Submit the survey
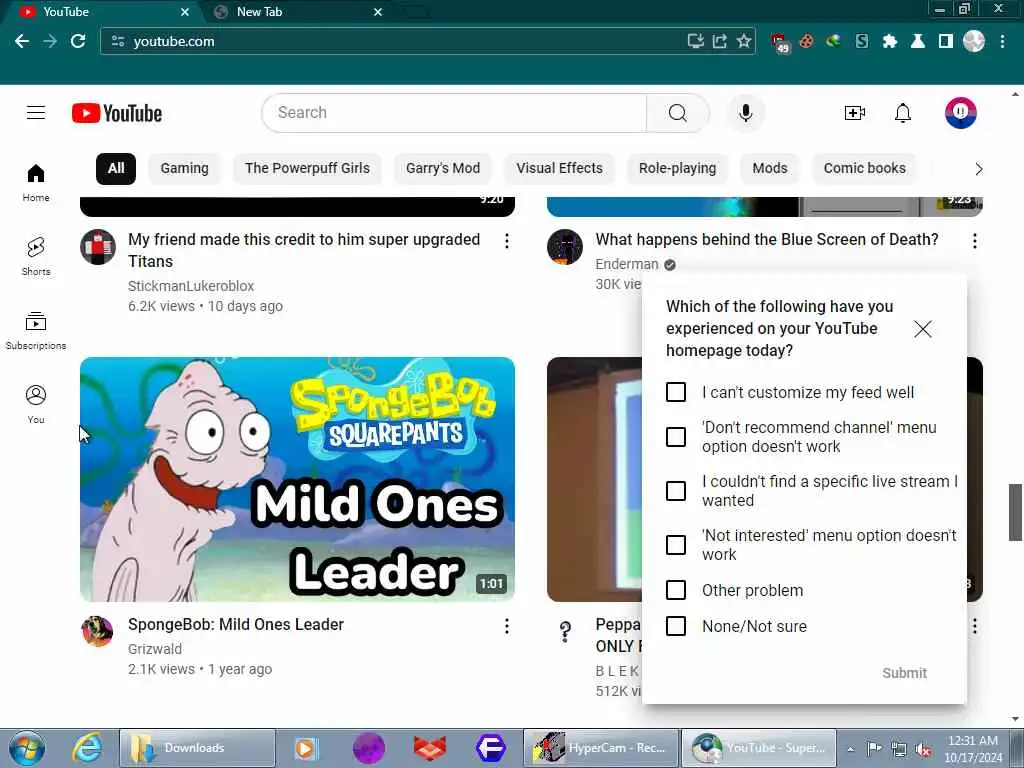This screenshot has height=768, width=1024. click(x=904, y=673)
